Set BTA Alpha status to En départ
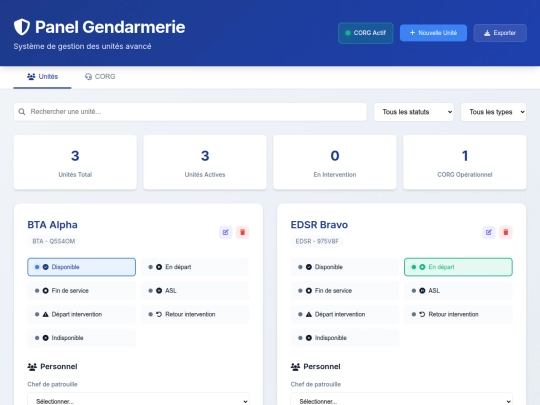This screenshot has height=405, width=540. click(195, 267)
